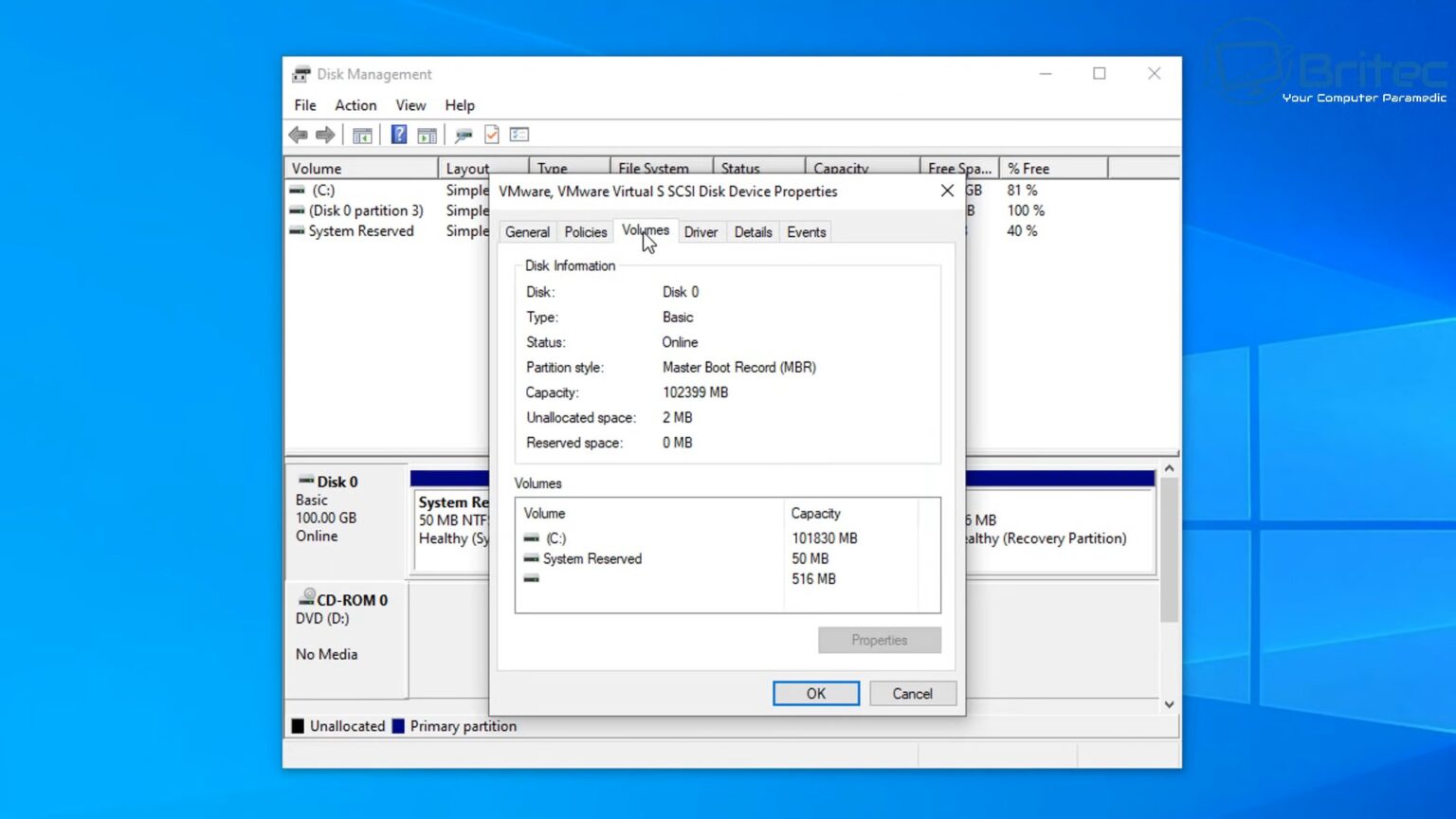Screen dimensions: 1456x819
Task: Close the Disk Device Properties dialog
Action: [x=947, y=191]
